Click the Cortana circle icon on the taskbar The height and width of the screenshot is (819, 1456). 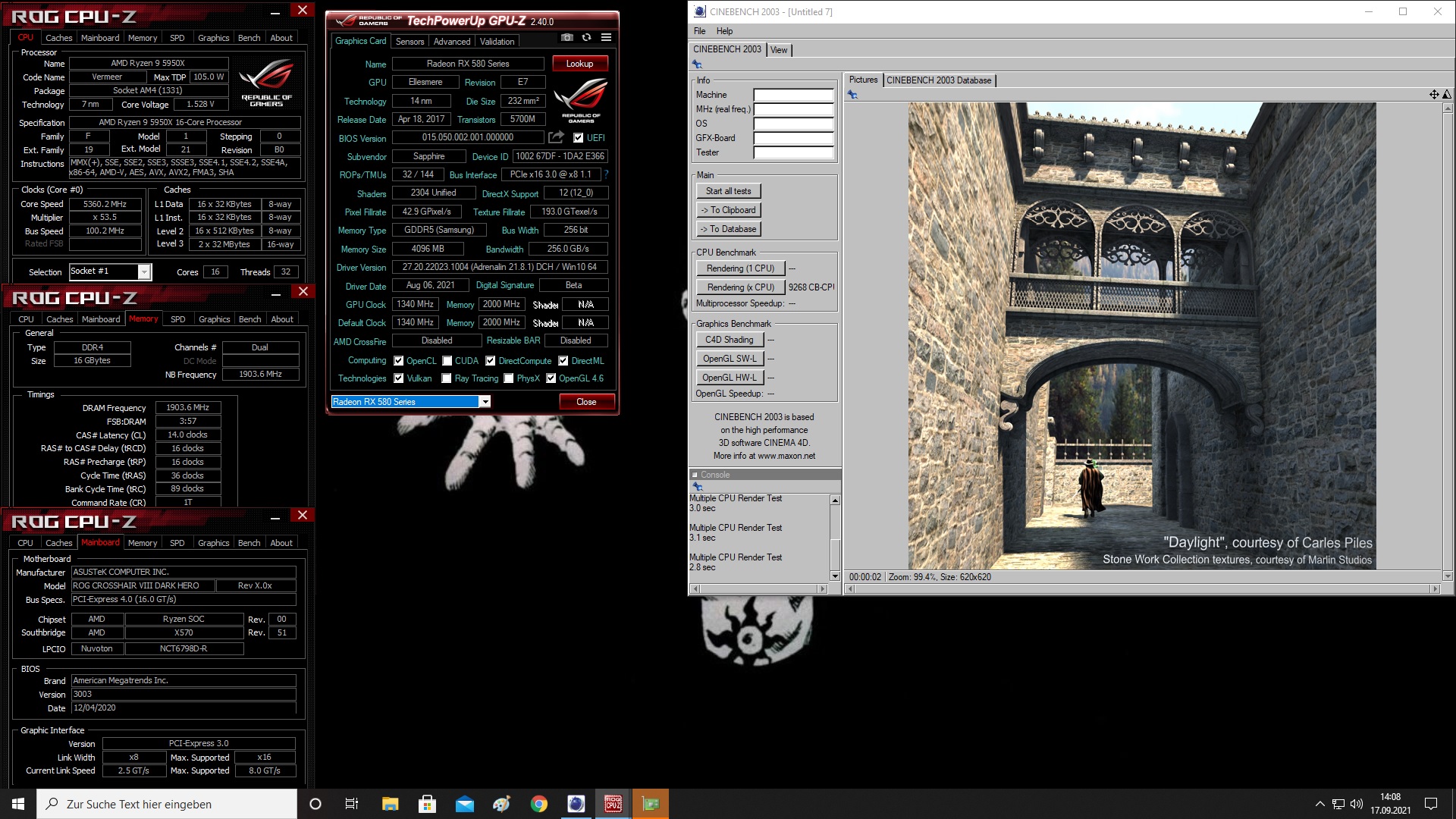pos(315,804)
